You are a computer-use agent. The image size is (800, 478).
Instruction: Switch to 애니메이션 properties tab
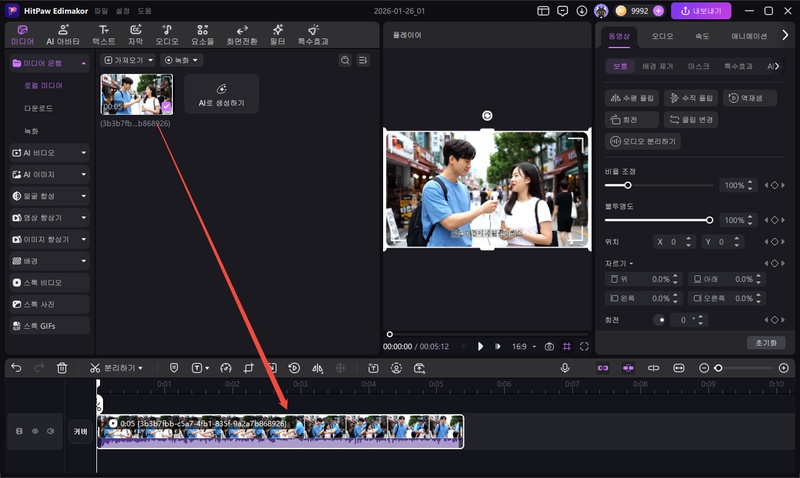[748, 36]
